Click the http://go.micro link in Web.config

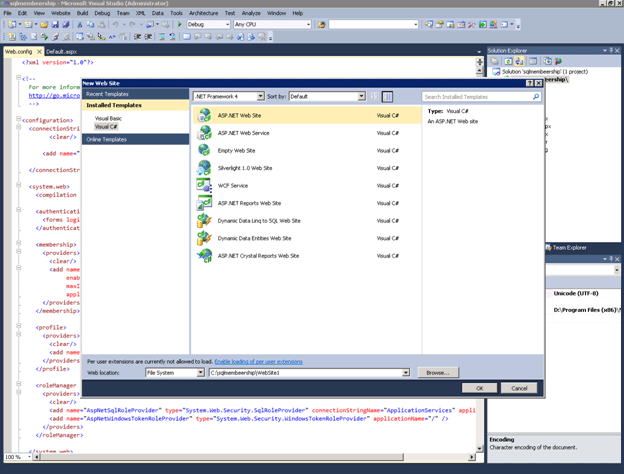click(x=54, y=96)
